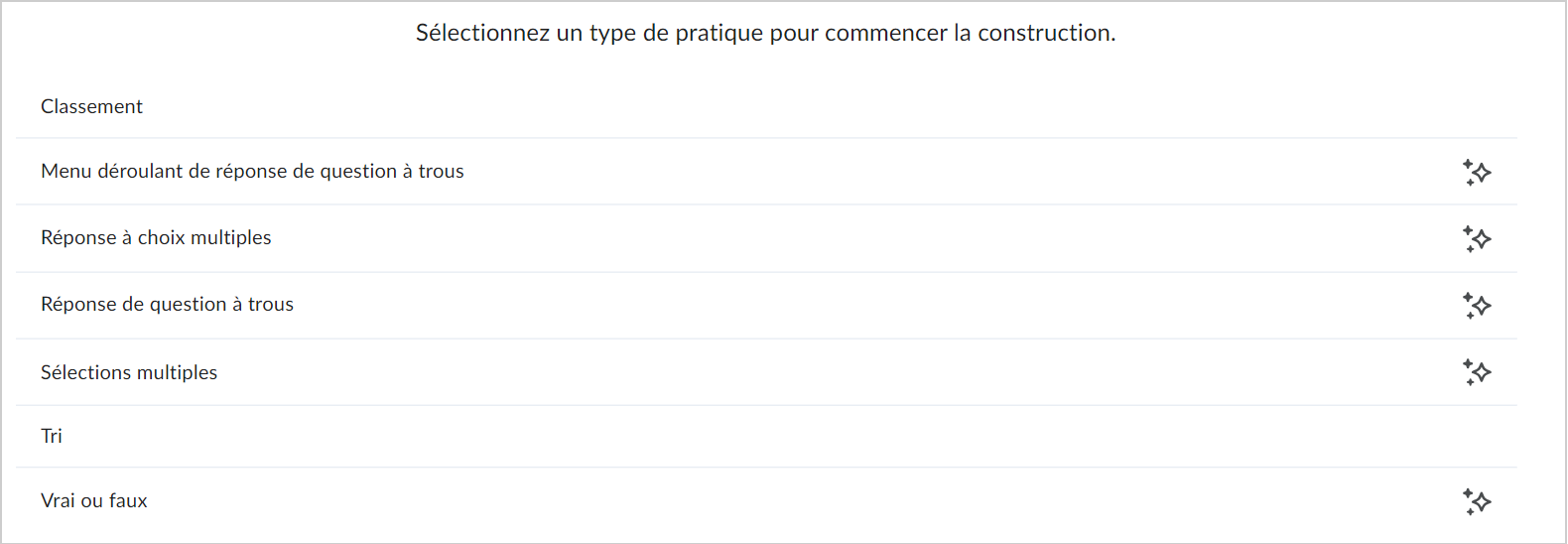
Task: Select Réponse à choix multiples option
Action: 766,238
